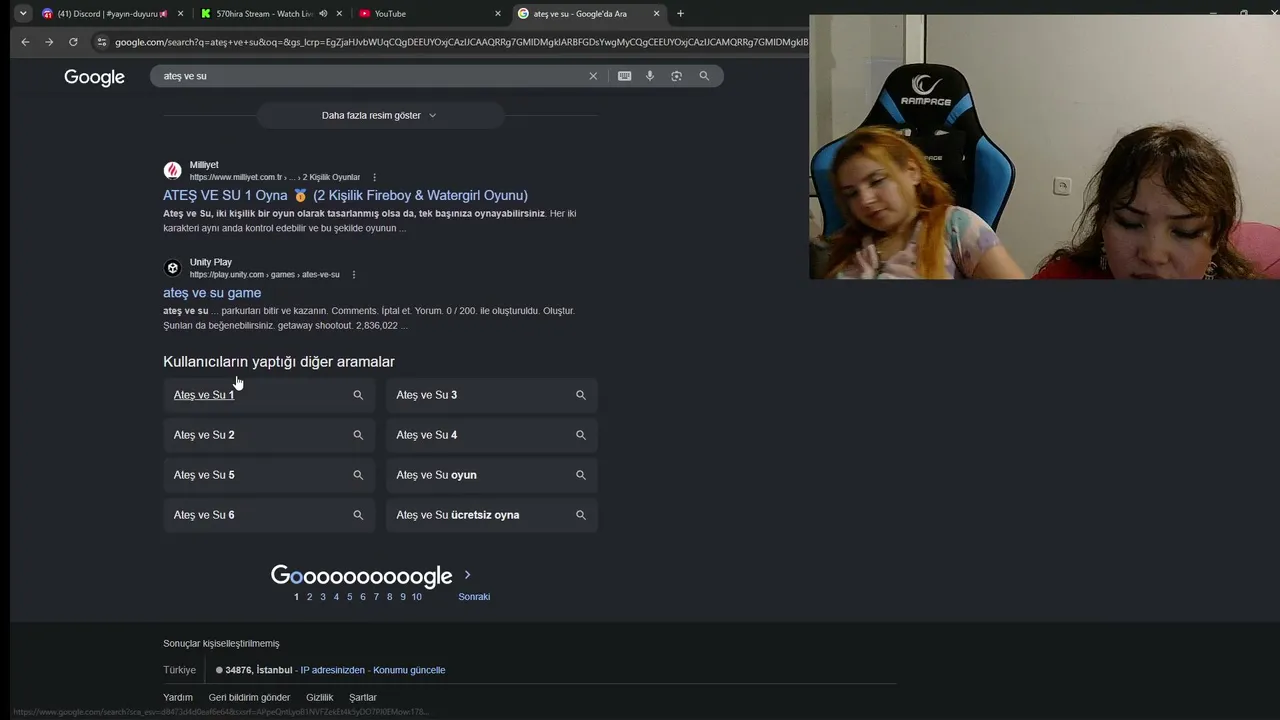
Task: Reload the current page
Action: tap(73, 42)
